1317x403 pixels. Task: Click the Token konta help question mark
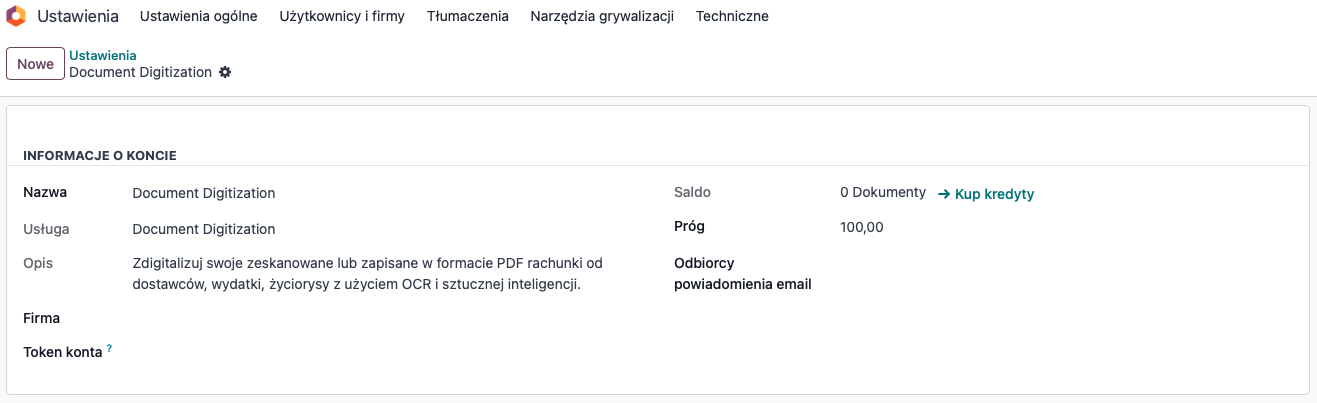(109, 349)
